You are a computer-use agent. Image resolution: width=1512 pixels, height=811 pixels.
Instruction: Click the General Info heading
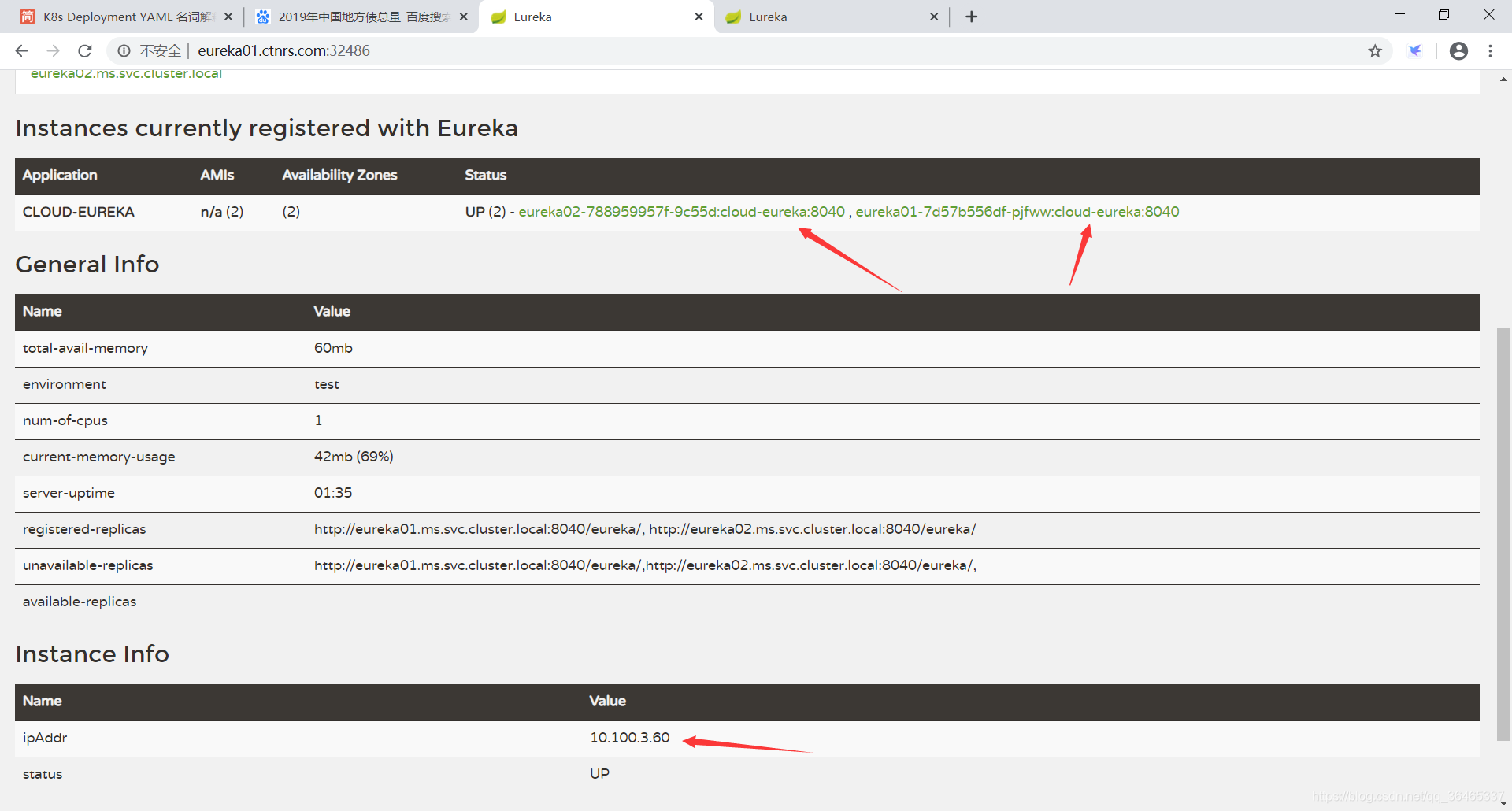[87, 265]
